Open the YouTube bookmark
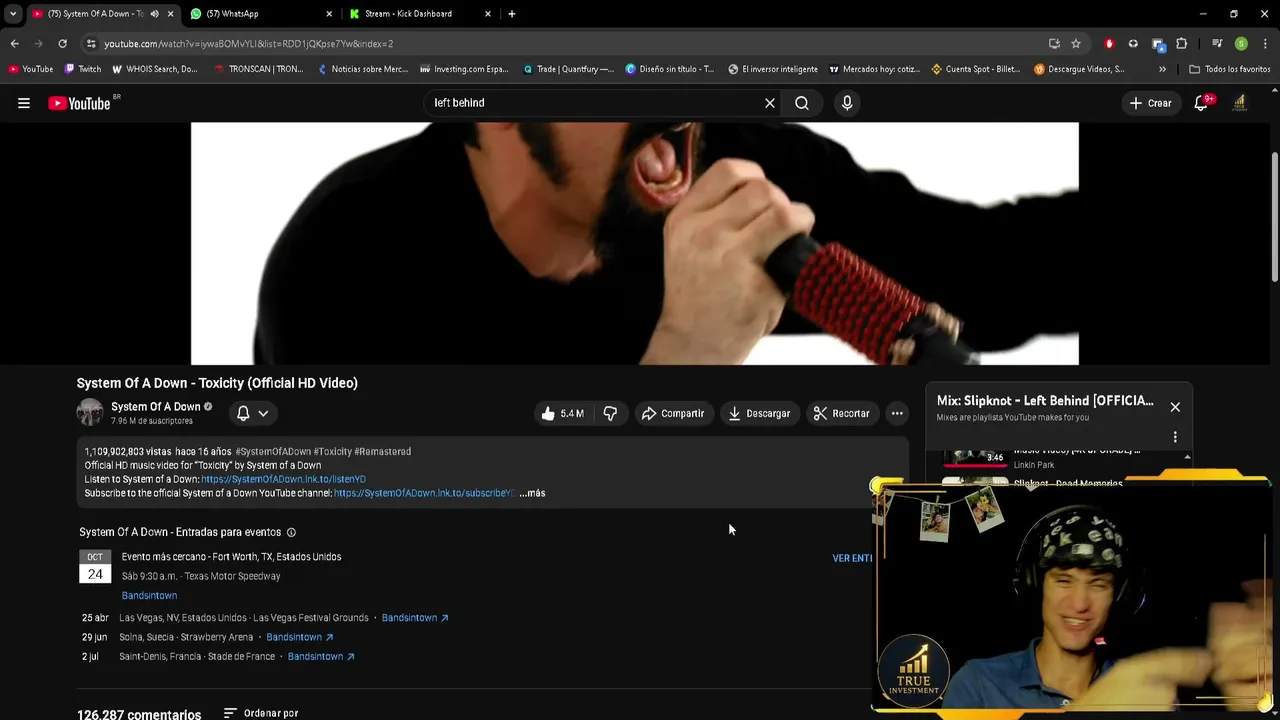The image size is (1280, 720). point(30,69)
